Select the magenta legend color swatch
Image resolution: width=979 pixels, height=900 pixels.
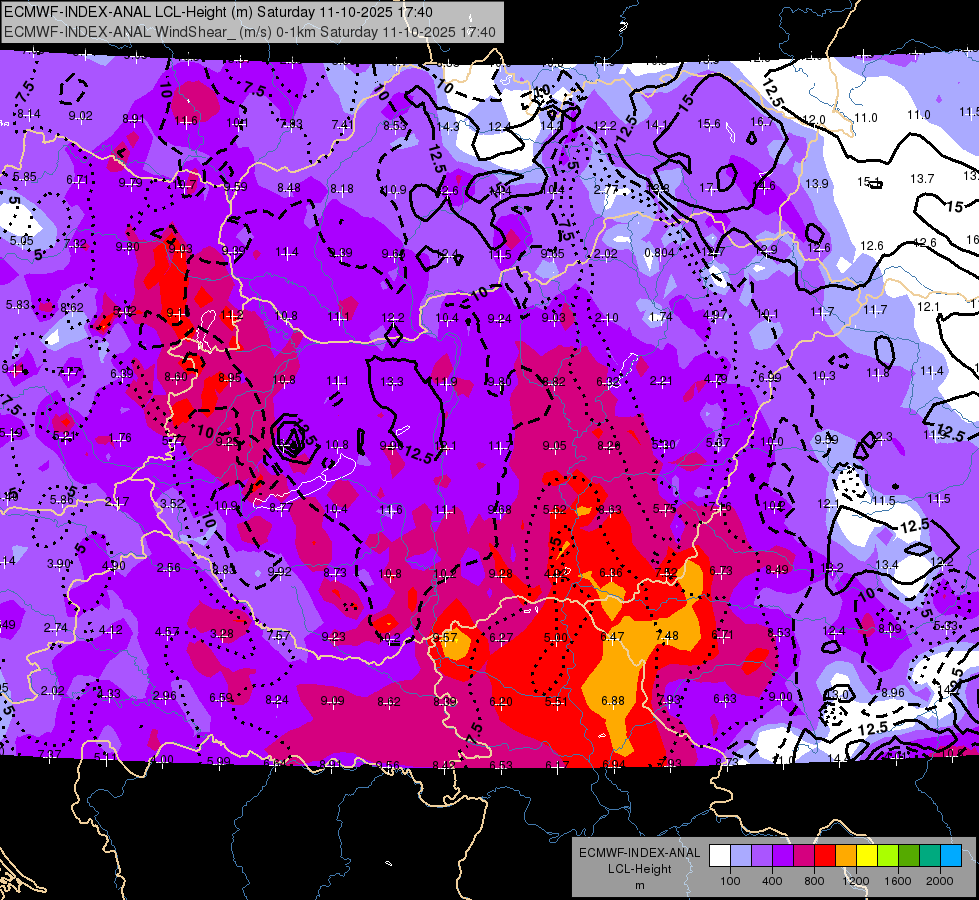804,856
